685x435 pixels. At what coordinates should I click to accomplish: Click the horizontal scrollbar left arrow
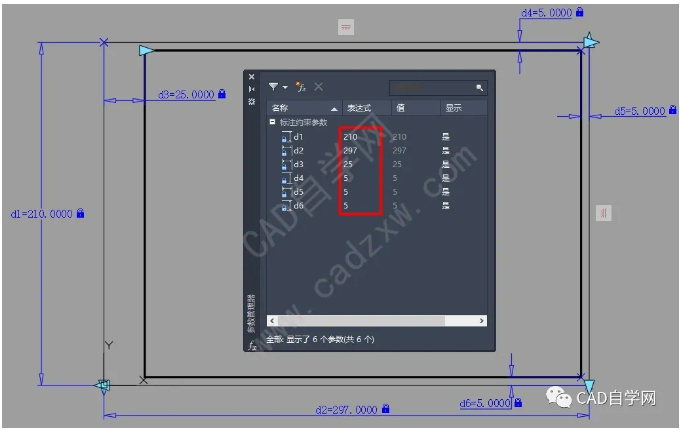[x=272, y=321]
